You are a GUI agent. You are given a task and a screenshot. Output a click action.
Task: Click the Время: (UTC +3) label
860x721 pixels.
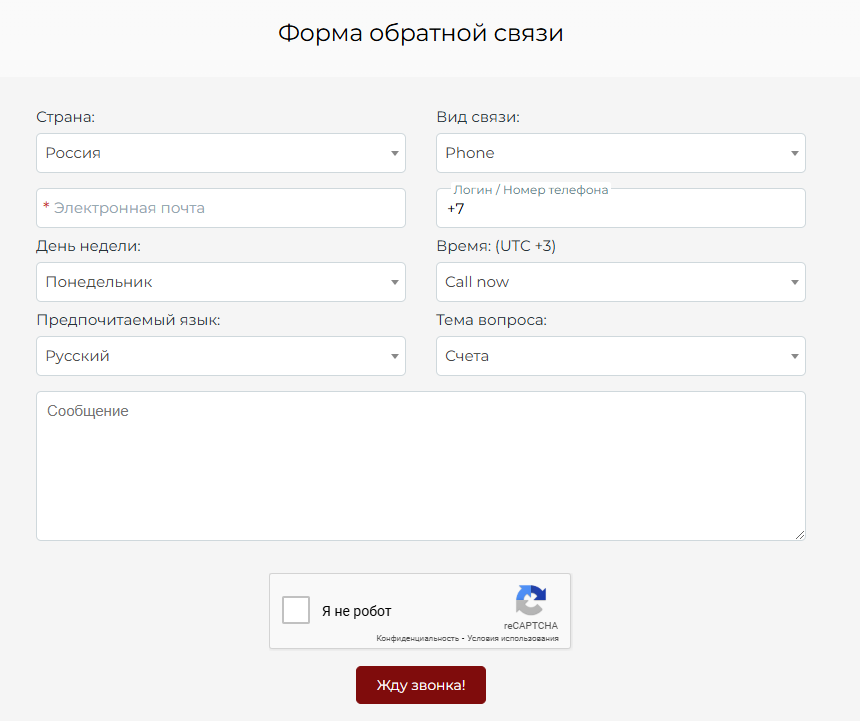[x=495, y=246]
